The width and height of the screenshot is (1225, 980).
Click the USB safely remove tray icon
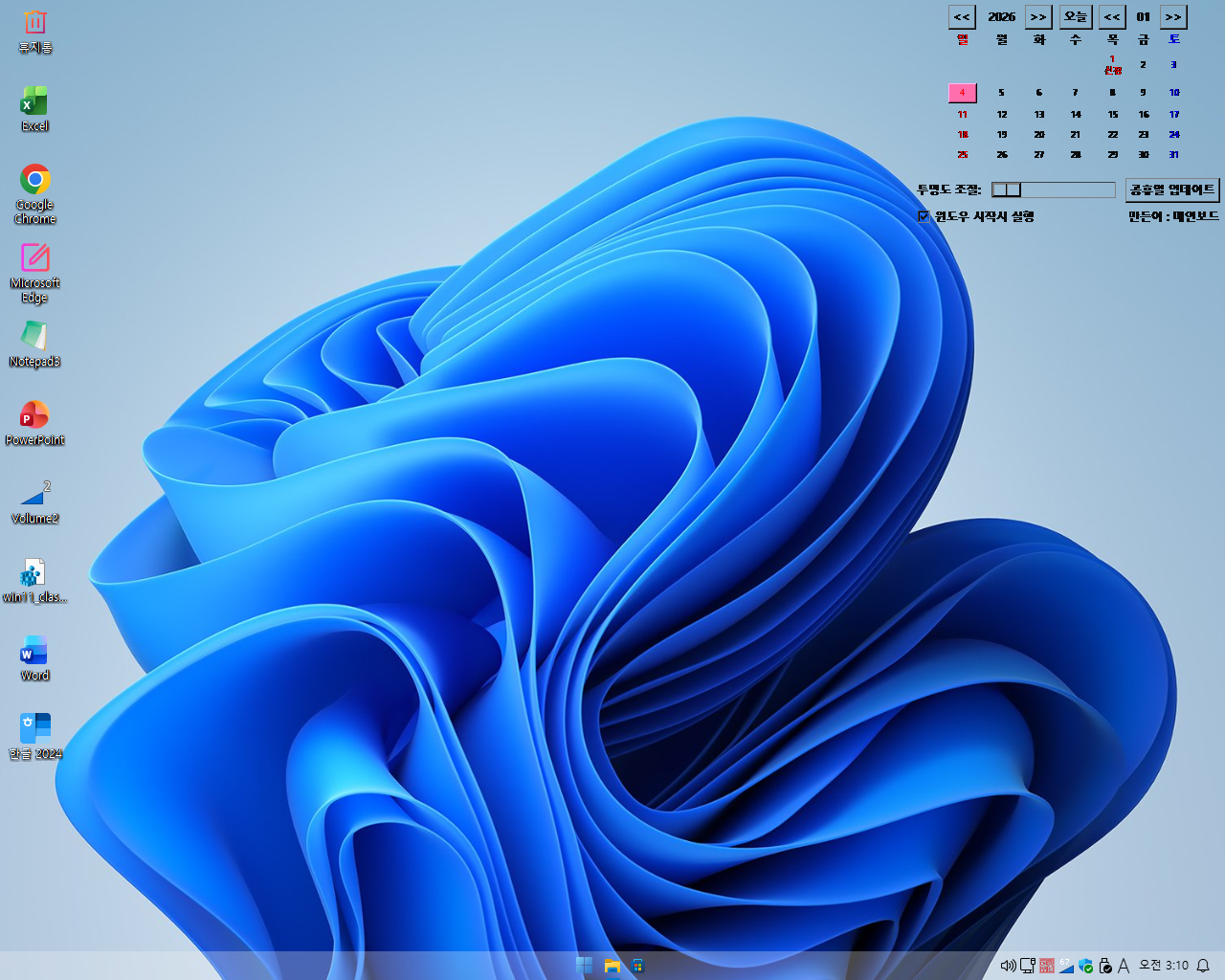click(x=1105, y=966)
